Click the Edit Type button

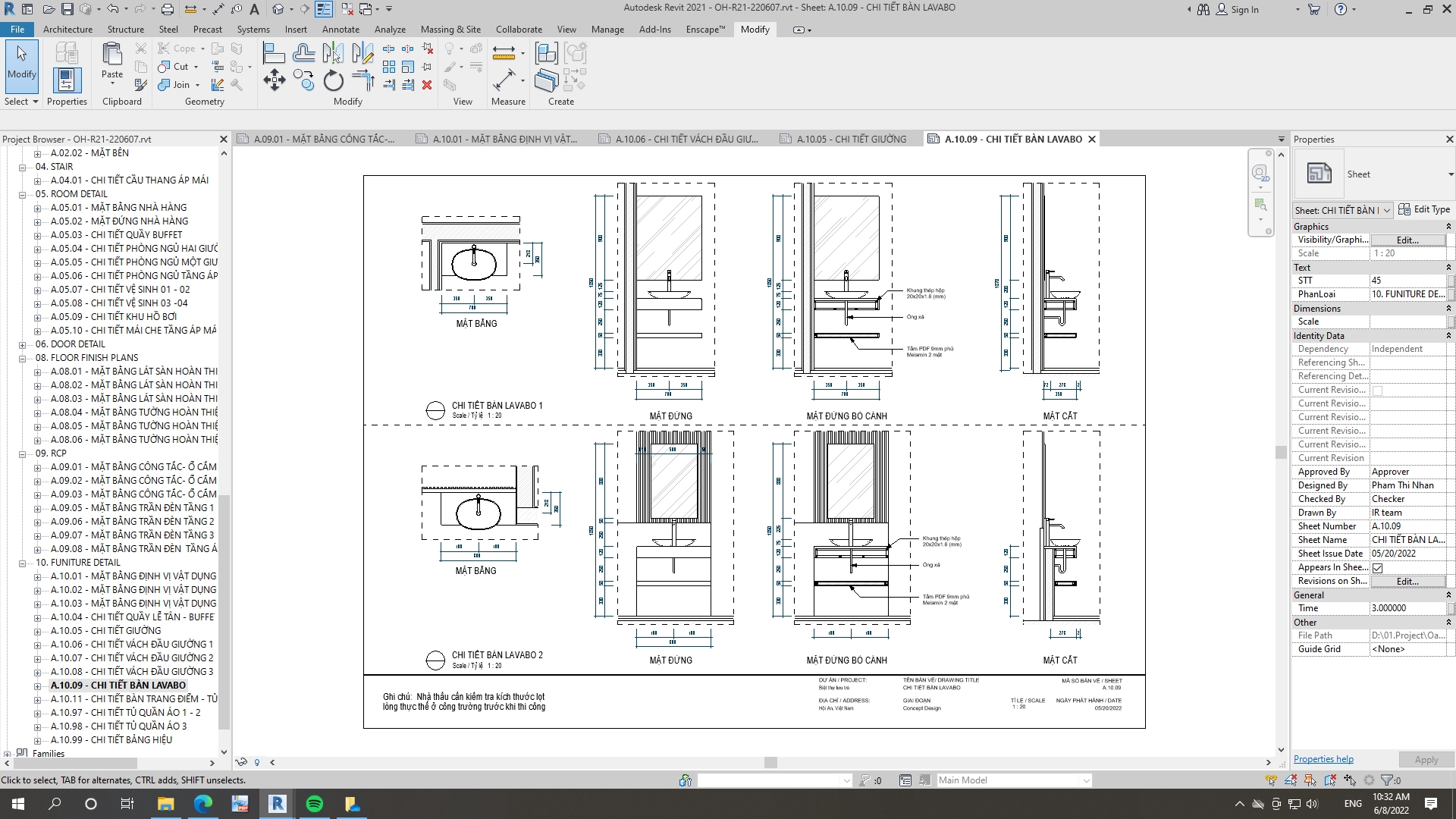click(x=1424, y=209)
